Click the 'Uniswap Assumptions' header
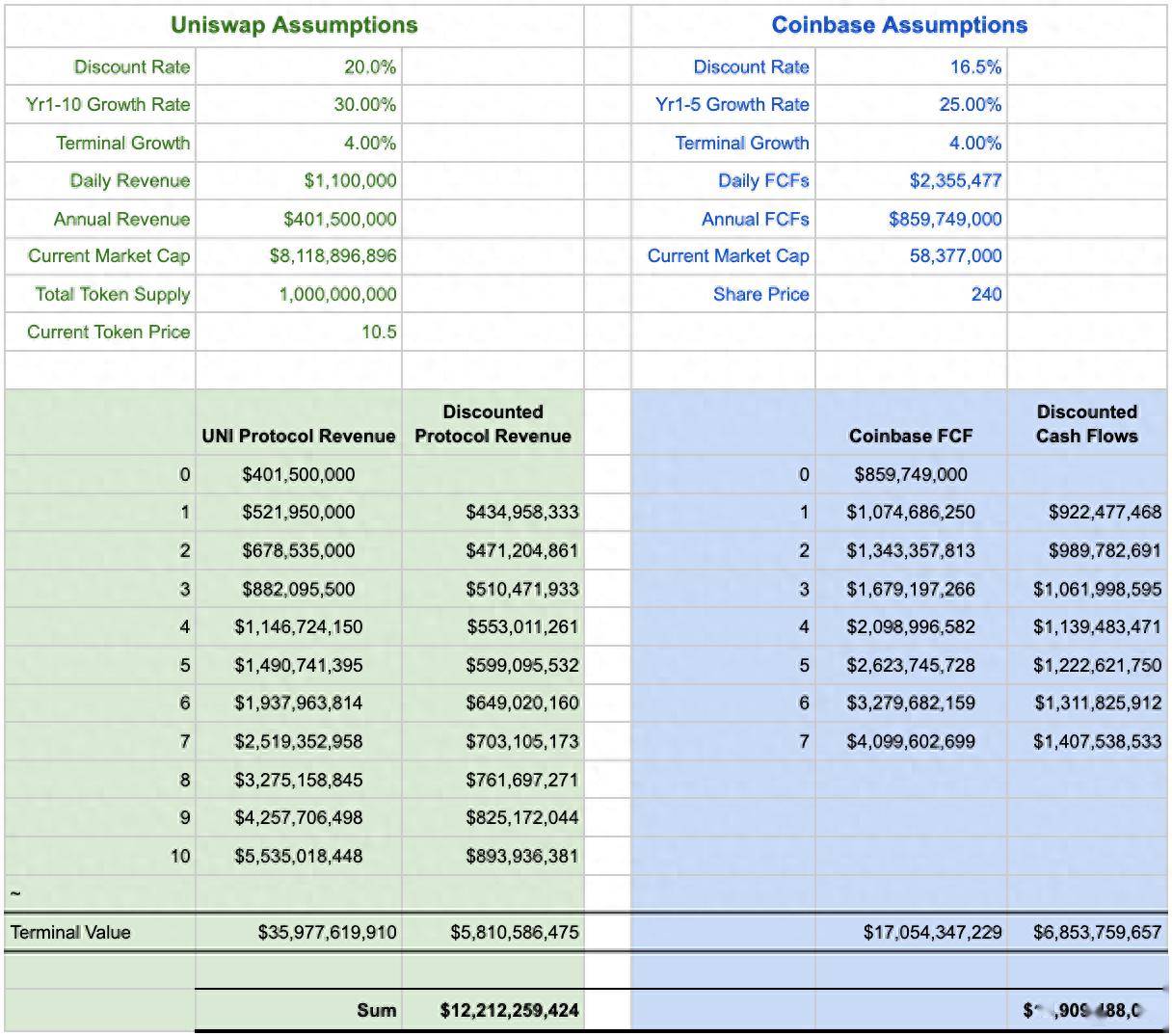 tap(294, 25)
